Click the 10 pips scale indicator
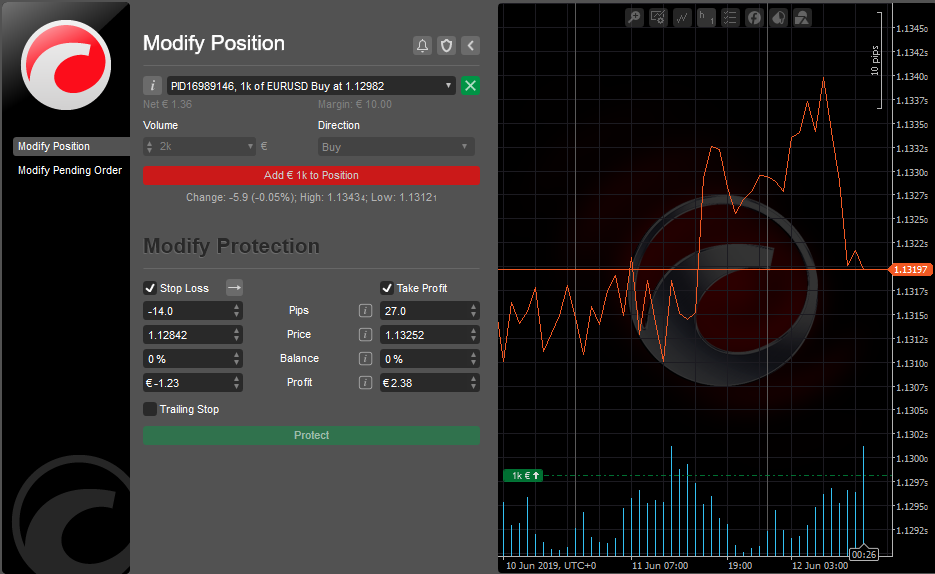Screen dimensions: 935x574 877,60
